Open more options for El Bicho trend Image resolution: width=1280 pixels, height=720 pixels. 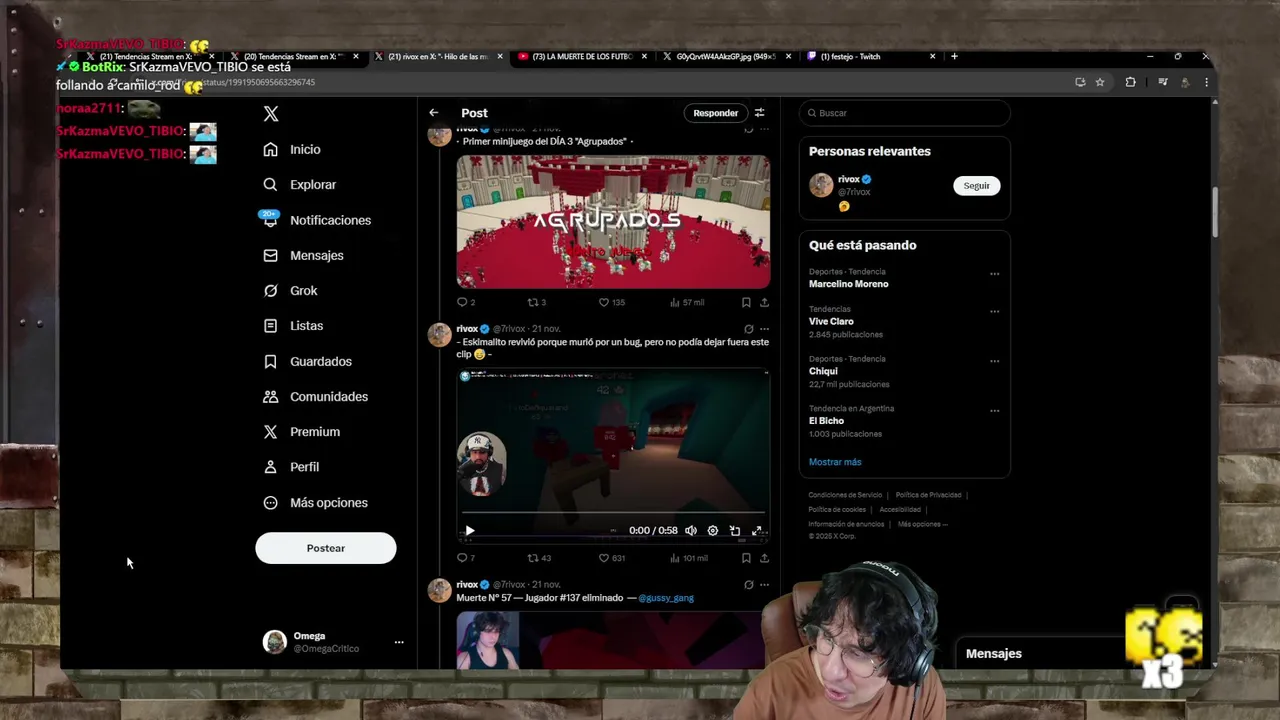click(994, 410)
